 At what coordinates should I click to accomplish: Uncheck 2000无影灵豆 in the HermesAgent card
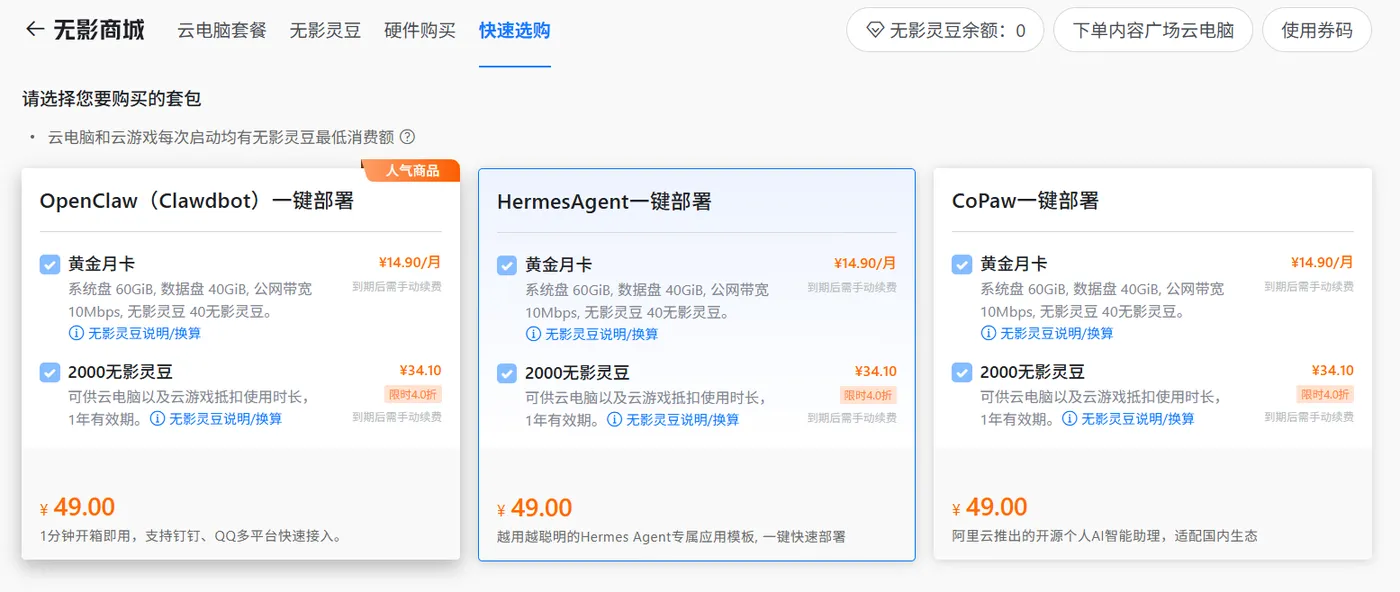507,373
